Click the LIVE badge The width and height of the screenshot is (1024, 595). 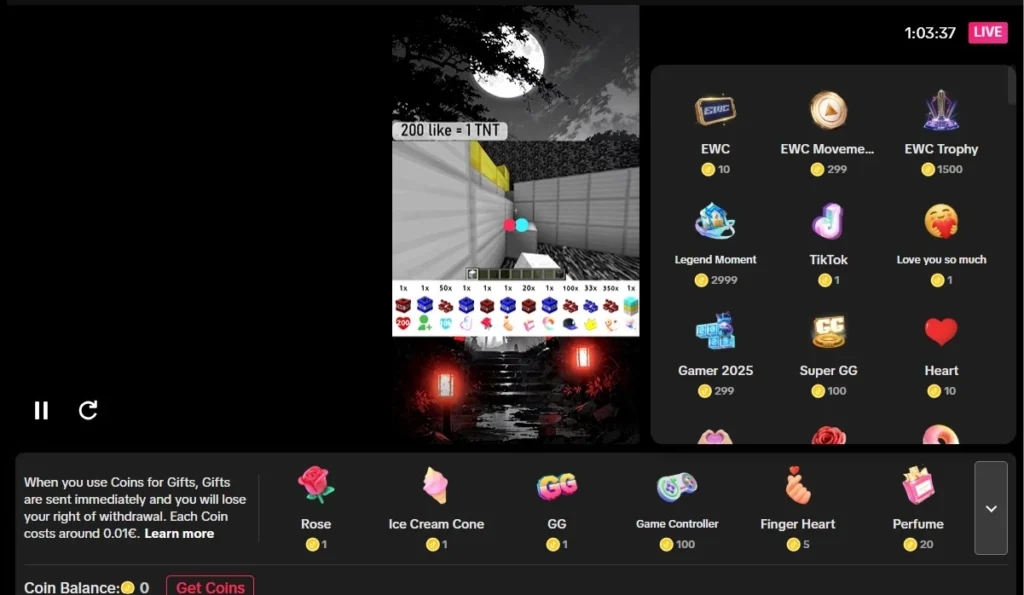pyautogui.click(x=987, y=32)
